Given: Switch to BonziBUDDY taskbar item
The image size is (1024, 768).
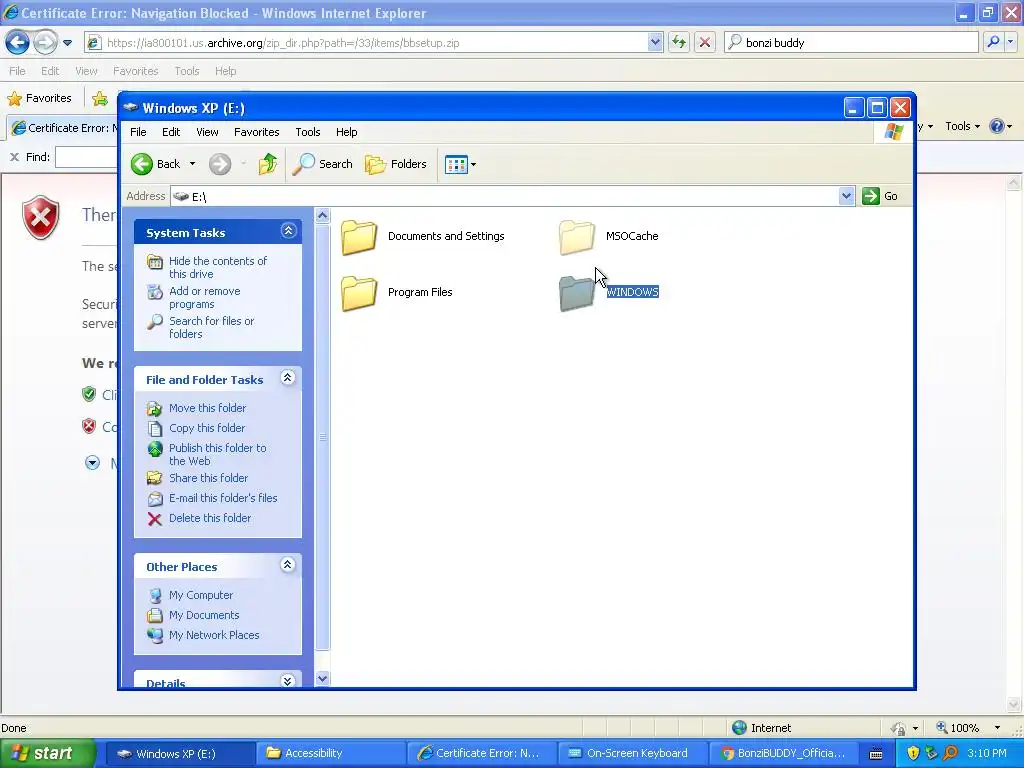Looking at the screenshot, I should pyautogui.click(x=782, y=753).
